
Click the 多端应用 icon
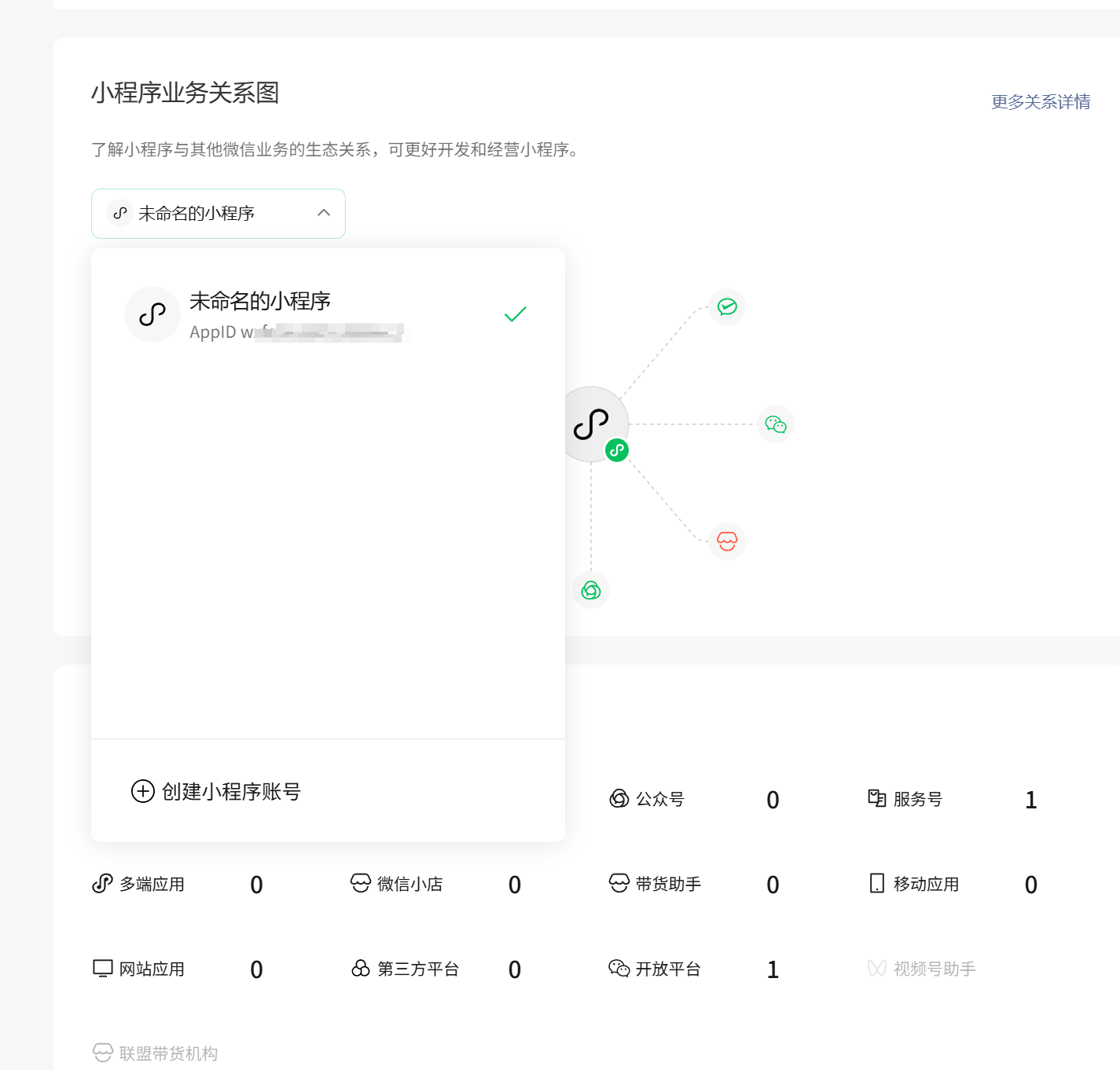pos(102,884)
